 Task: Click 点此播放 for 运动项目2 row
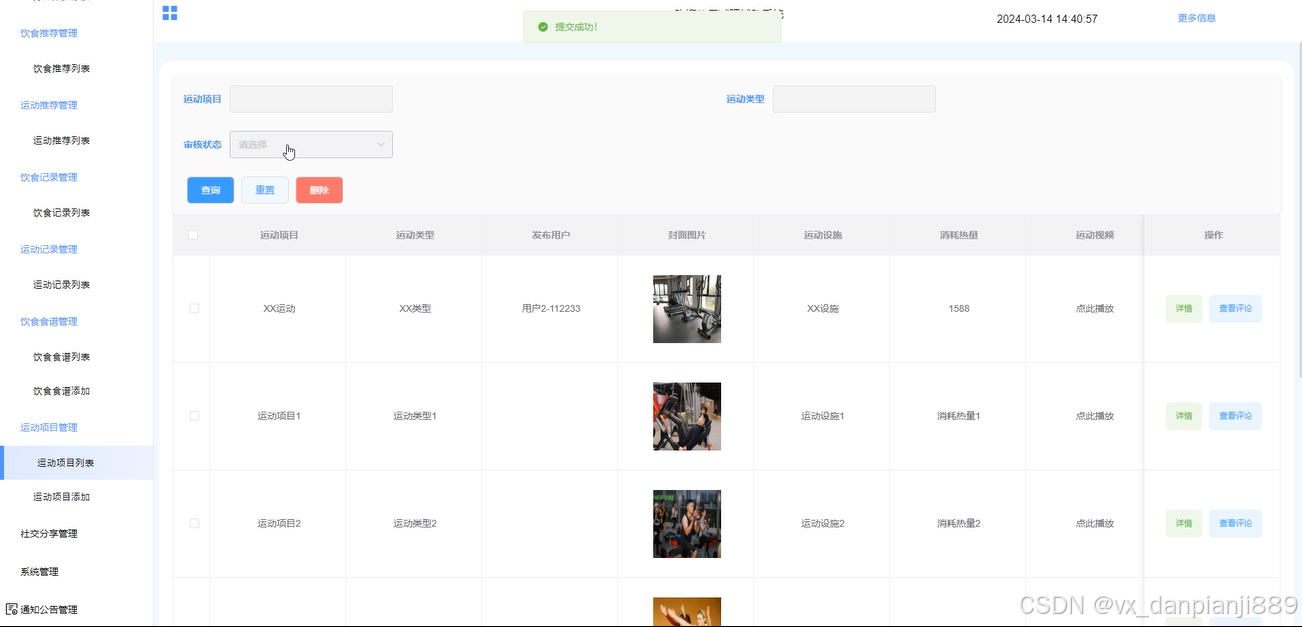(1094, 523)
